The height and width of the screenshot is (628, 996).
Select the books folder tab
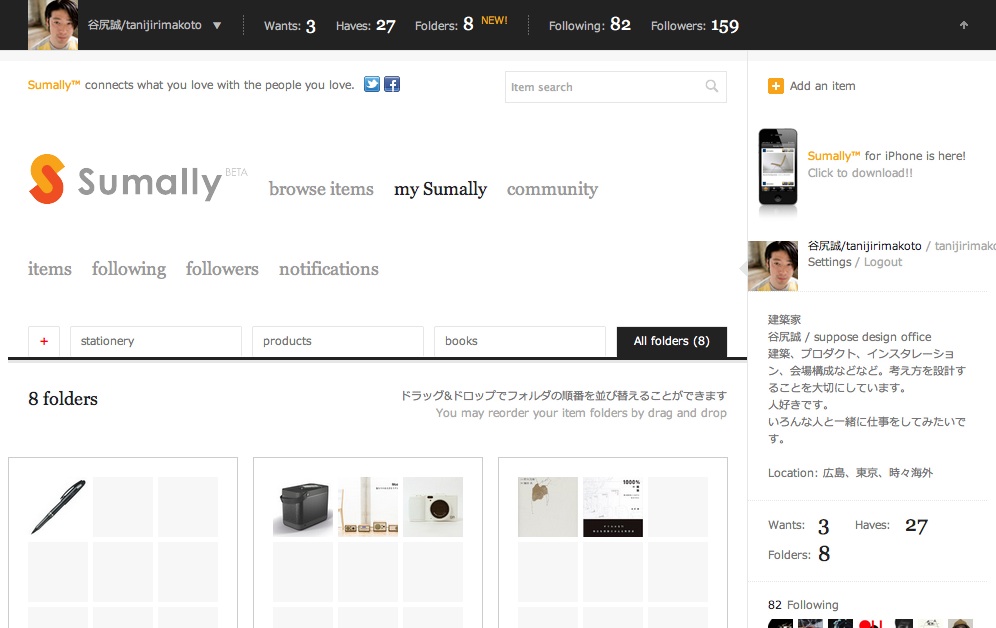[x=520, y=341]
